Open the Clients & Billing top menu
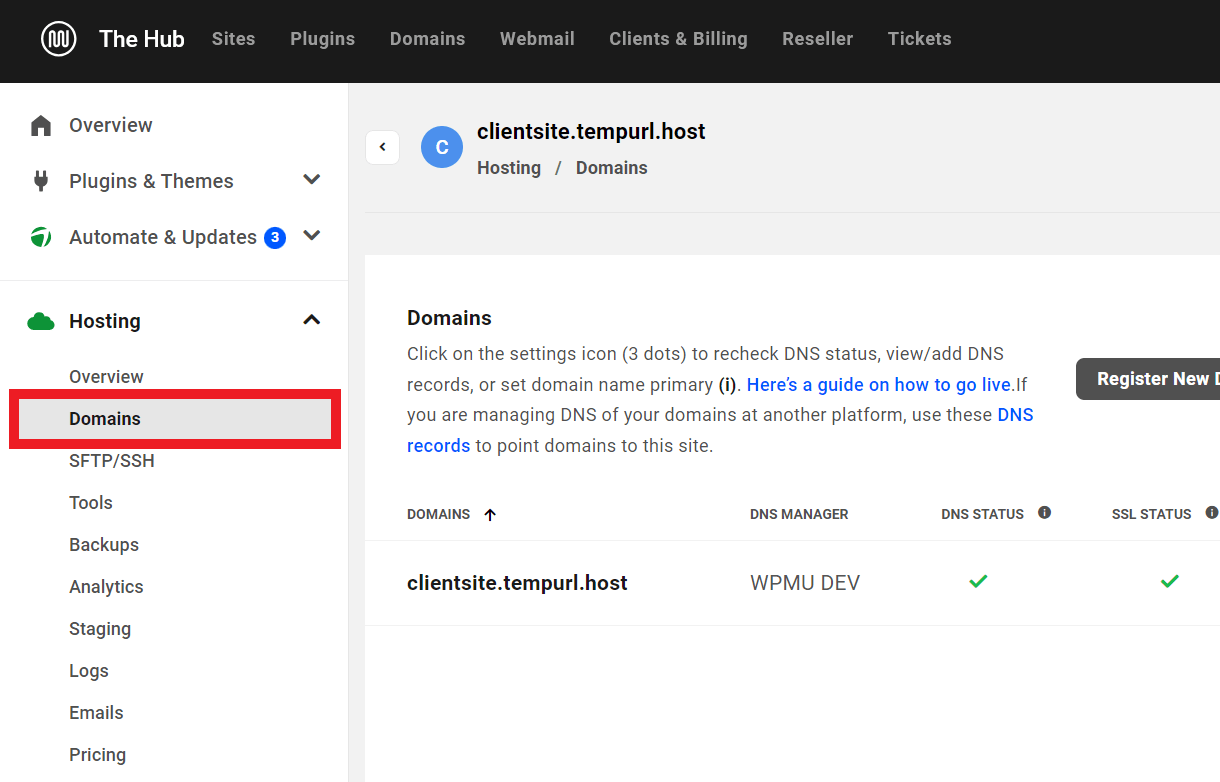The height and width of the screenshot is (782, 1220). click(x=678, y=39)
